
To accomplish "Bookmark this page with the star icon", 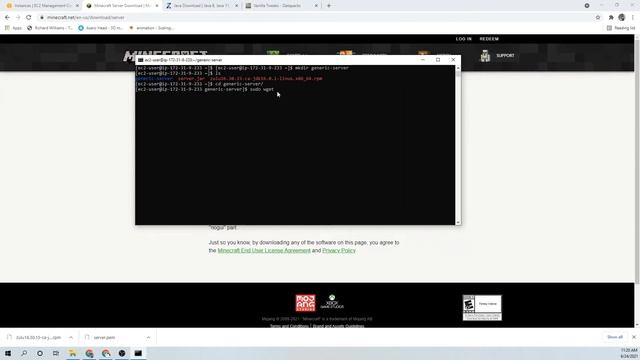I will point(598,18).
